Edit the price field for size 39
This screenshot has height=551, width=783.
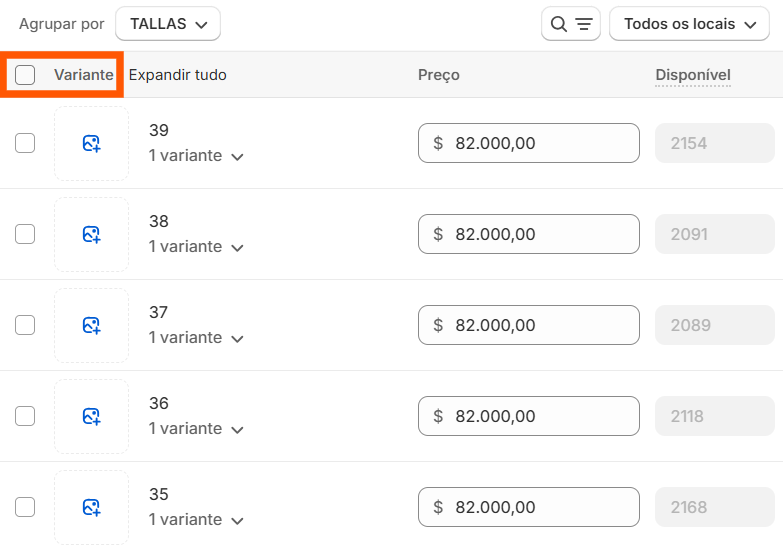(529, 143)
